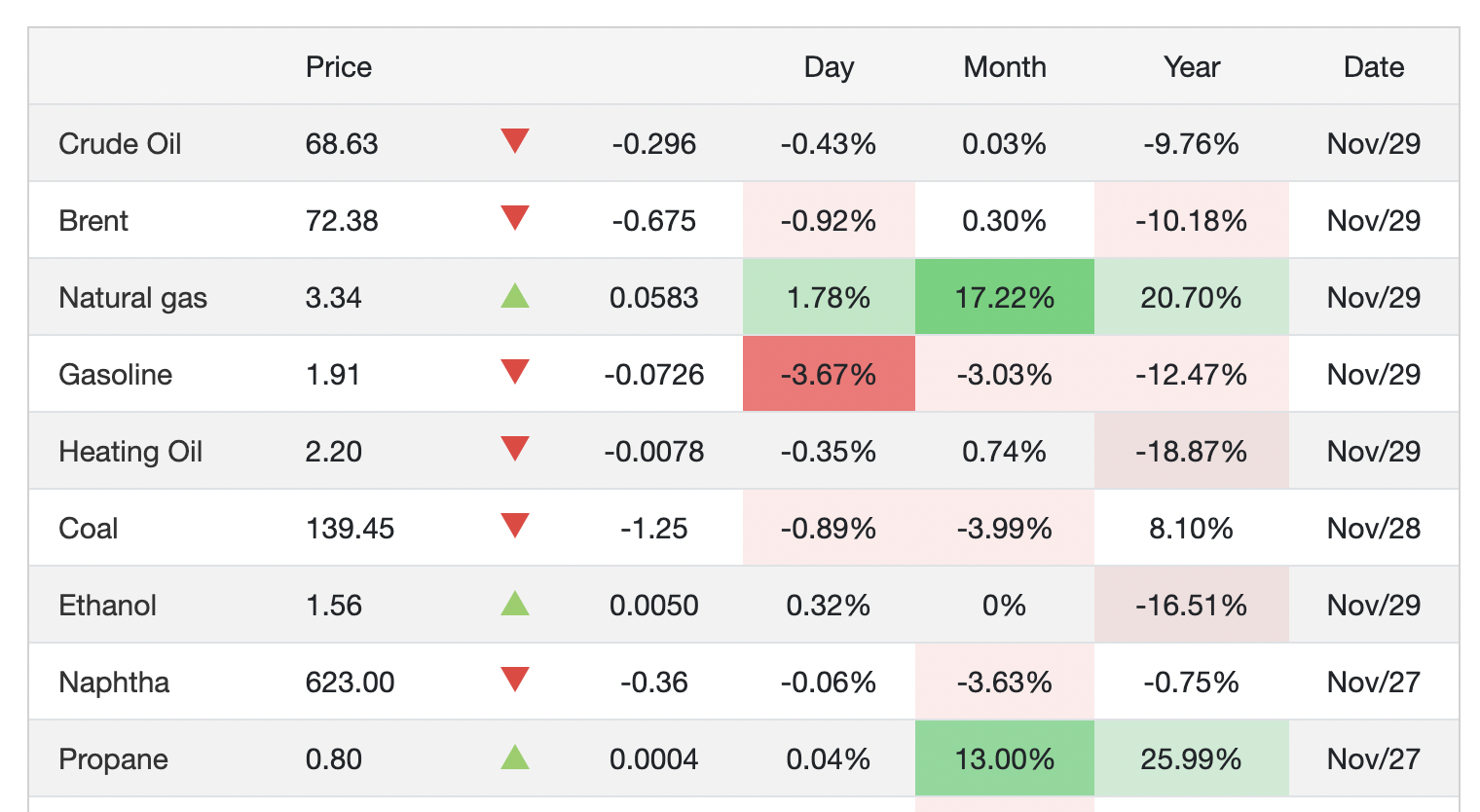Select Natural gas price 3.34
Screen dimensions: 1480x812
coord(333,298)
